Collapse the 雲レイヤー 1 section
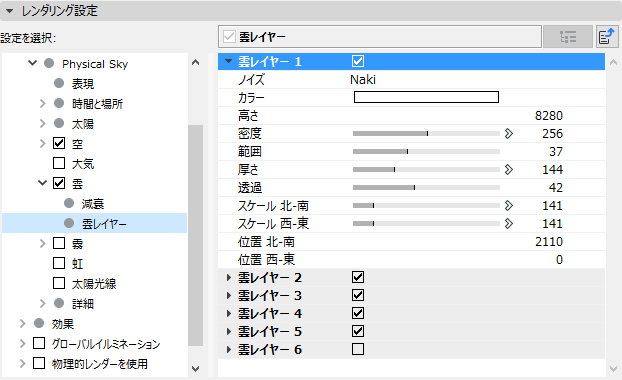This screenshot has height=380, width=622. click(228, 61)
